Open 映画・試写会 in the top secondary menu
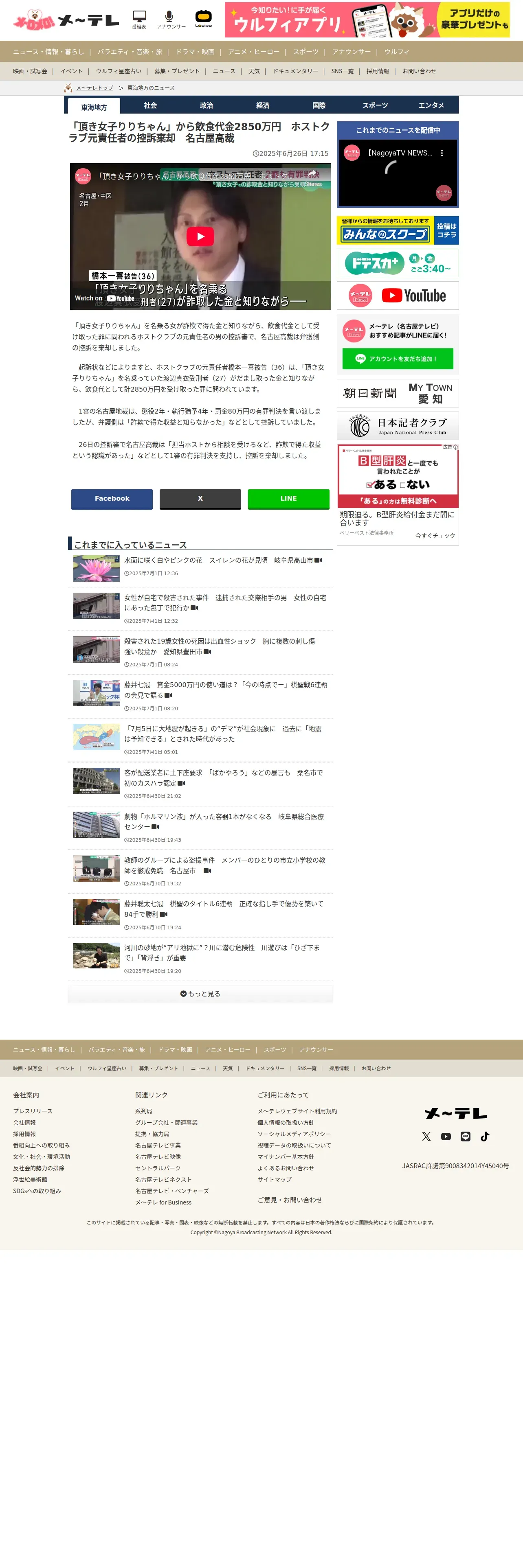Image resolution: width=523 pixels, height=1568 pixels. click(x=30, y=71)
